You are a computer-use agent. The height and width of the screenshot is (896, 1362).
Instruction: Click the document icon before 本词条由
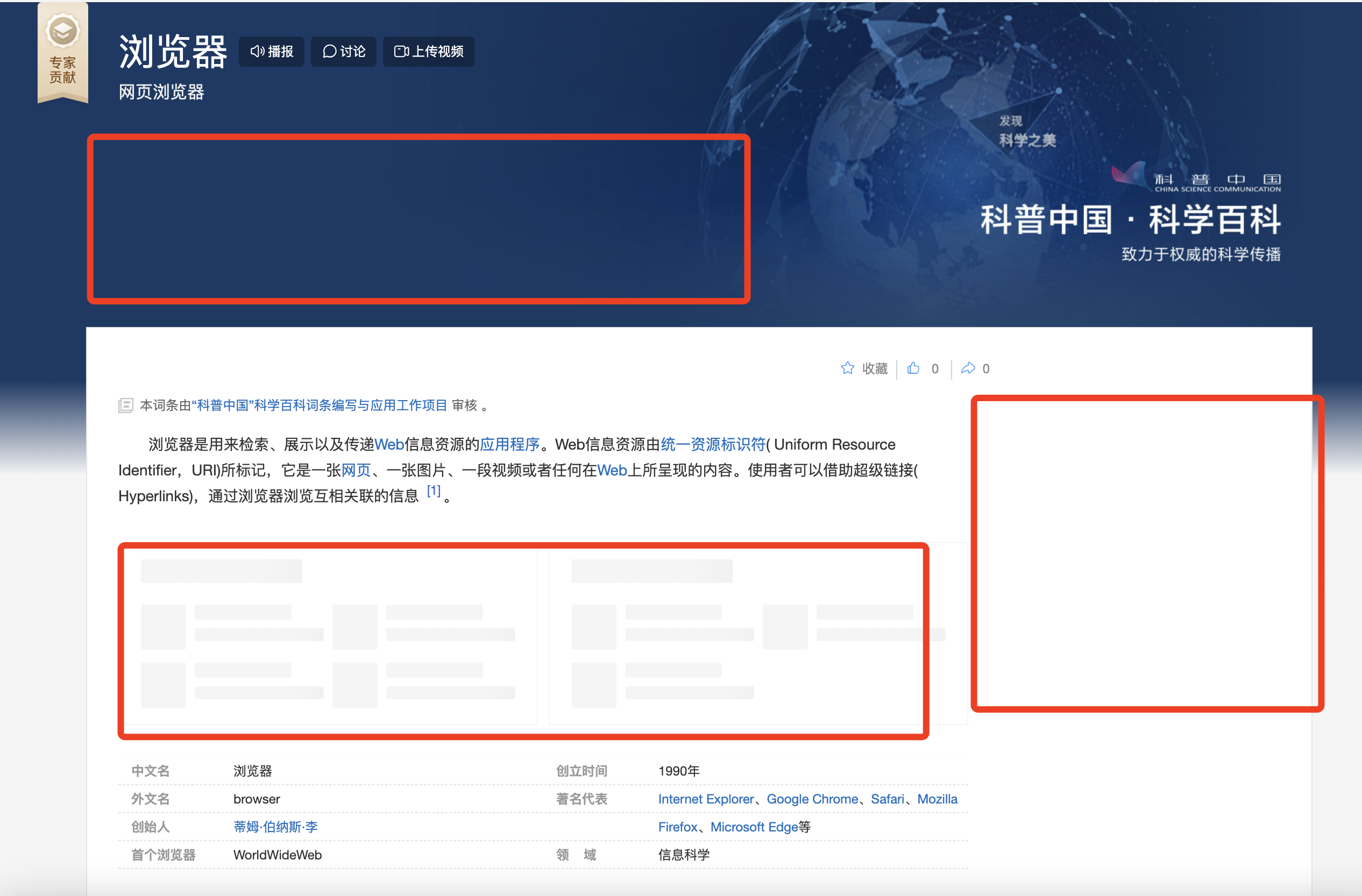pos(125,405)
